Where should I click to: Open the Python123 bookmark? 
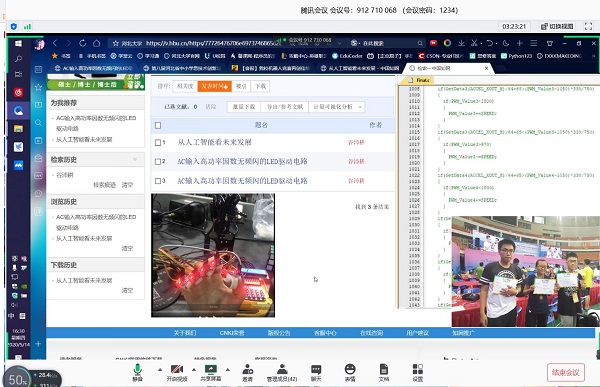(517, 56)
